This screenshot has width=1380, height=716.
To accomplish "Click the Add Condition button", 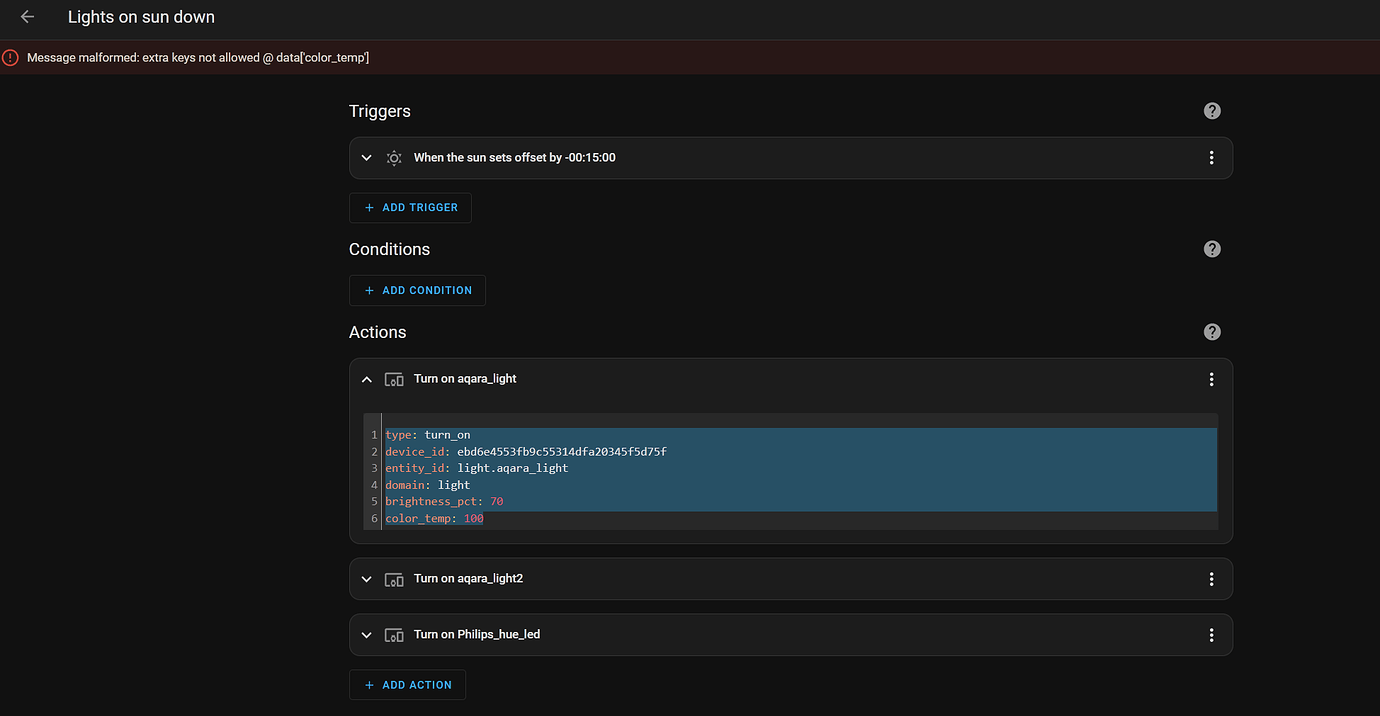I will [417, 290].
